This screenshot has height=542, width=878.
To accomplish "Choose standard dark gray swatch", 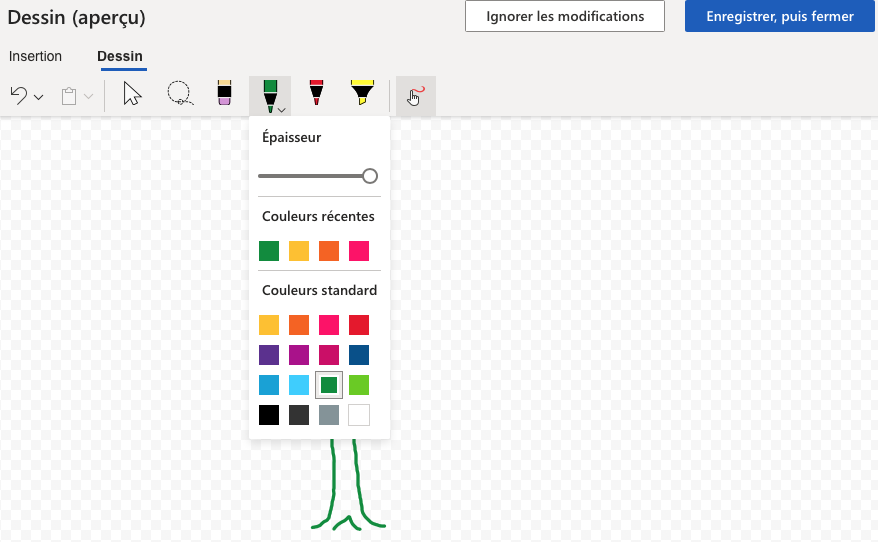I will click(x=299, y=415).
